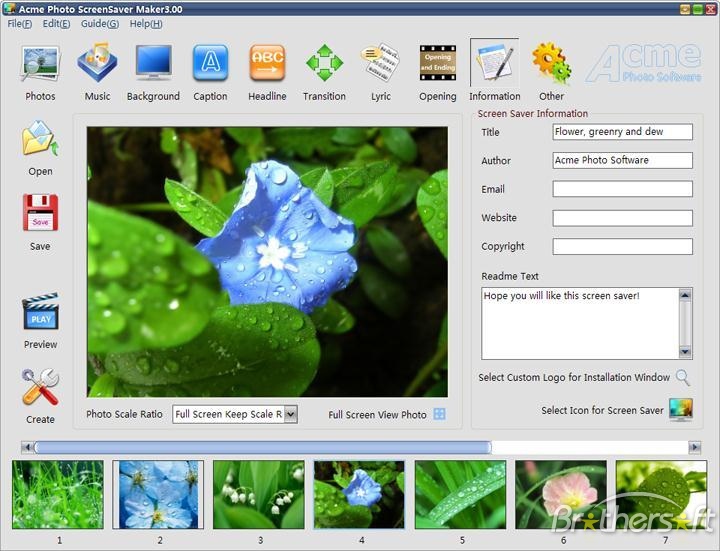Click the Preview PLAY clapperboard icon

(x=40, y=311)
